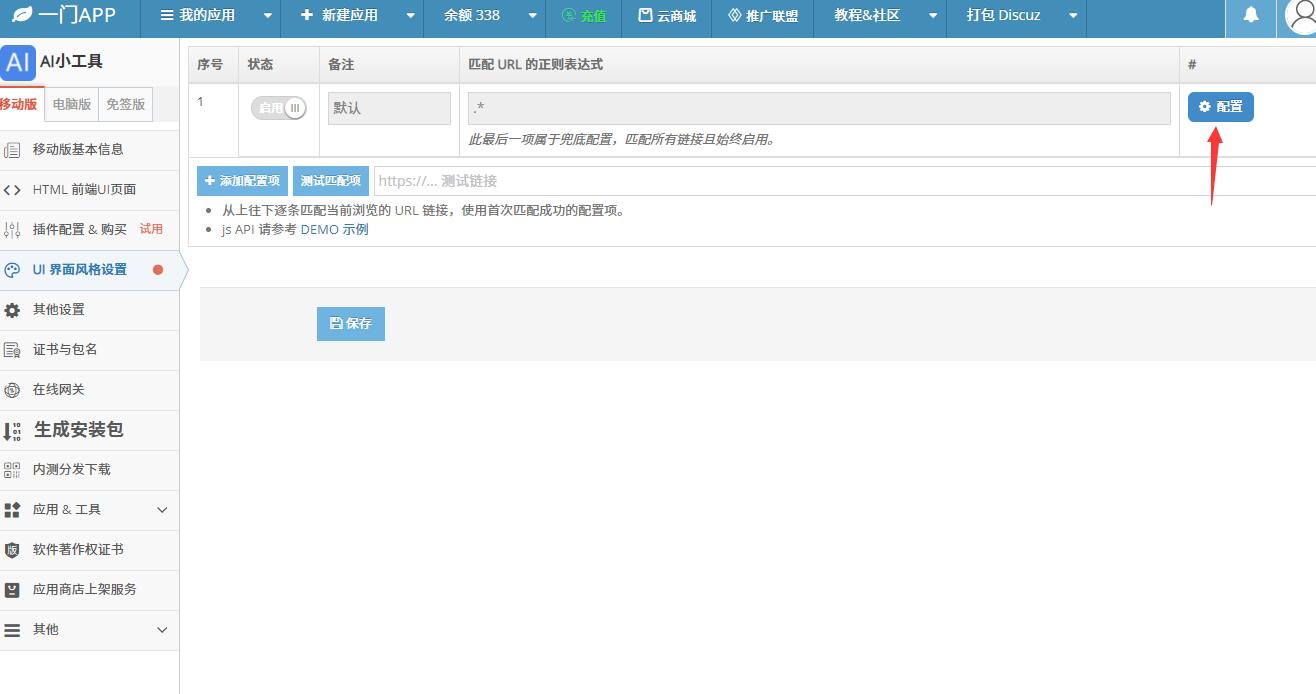
Task: Expand 应用 & 工具 sidebar section
Action: tap(162, 510)
